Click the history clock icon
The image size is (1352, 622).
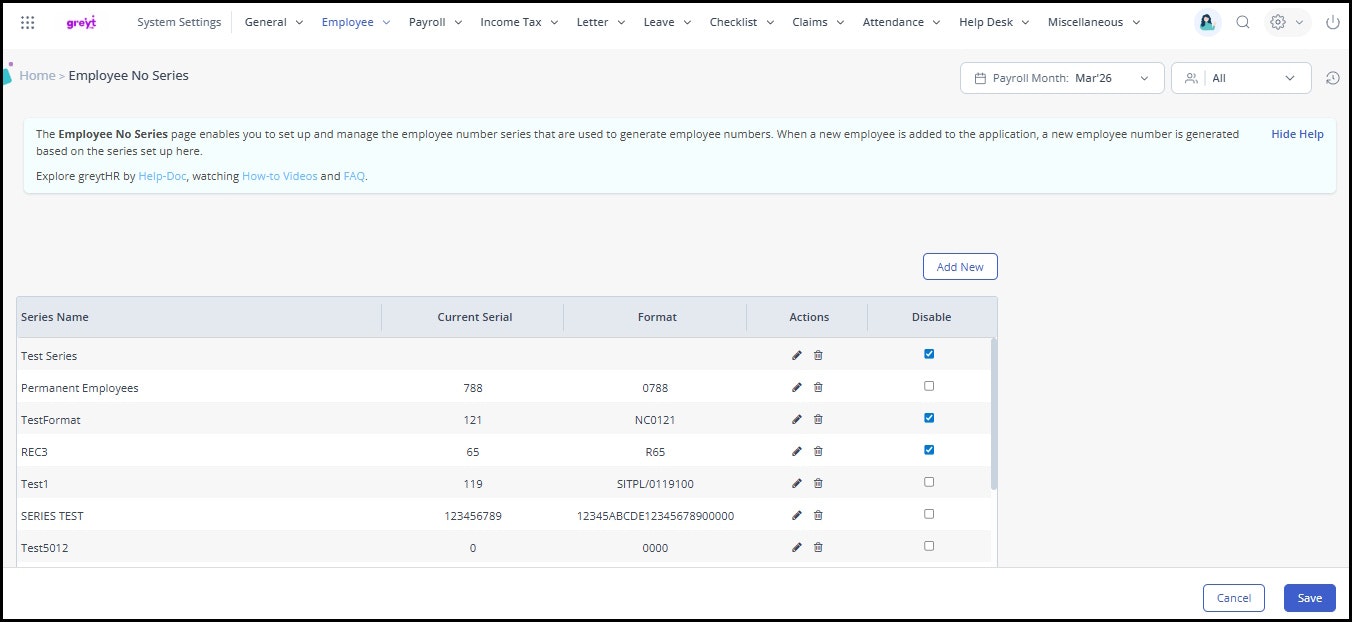(1332, 78)
